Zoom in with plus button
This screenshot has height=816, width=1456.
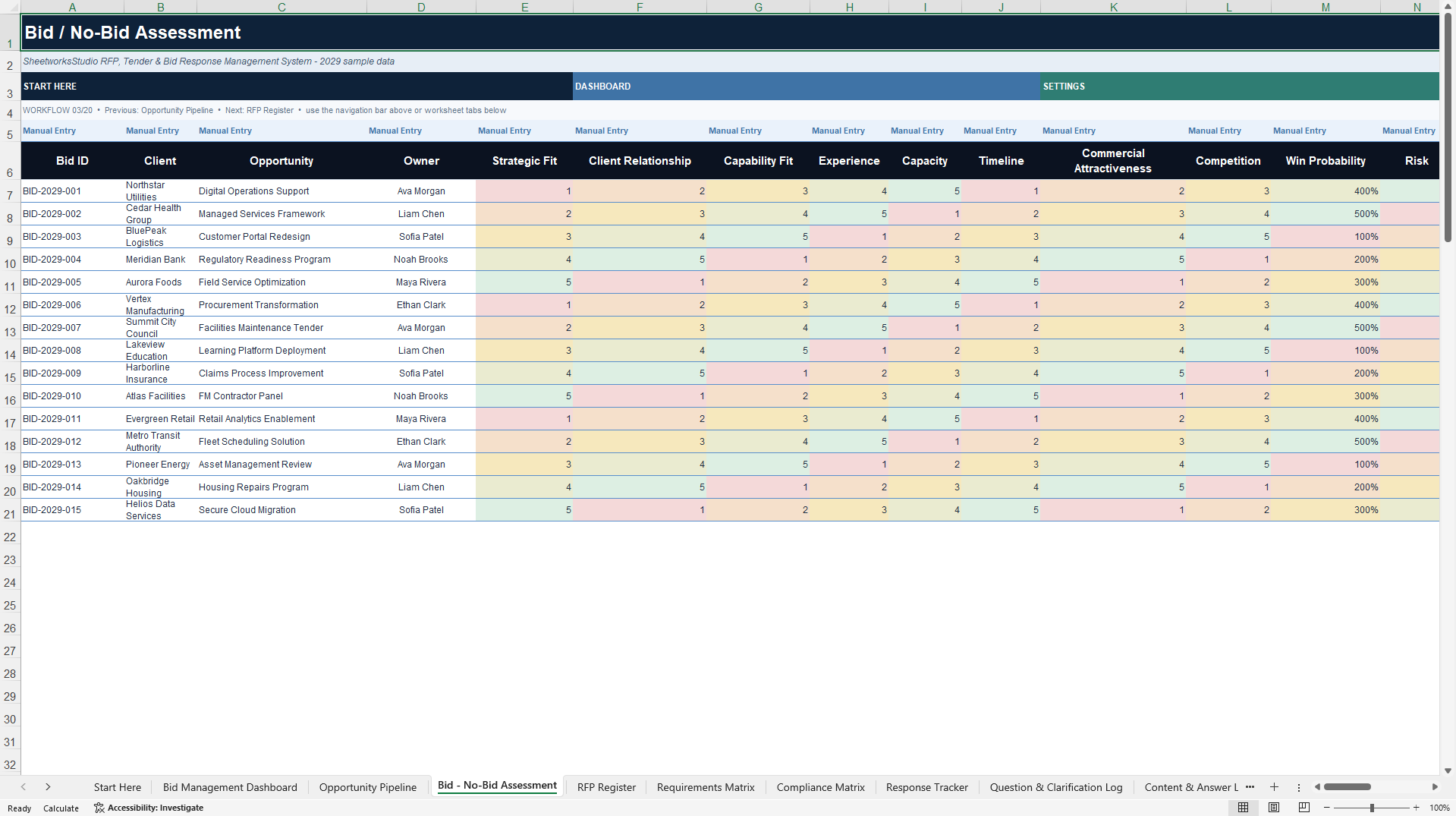pos(1416,808)
